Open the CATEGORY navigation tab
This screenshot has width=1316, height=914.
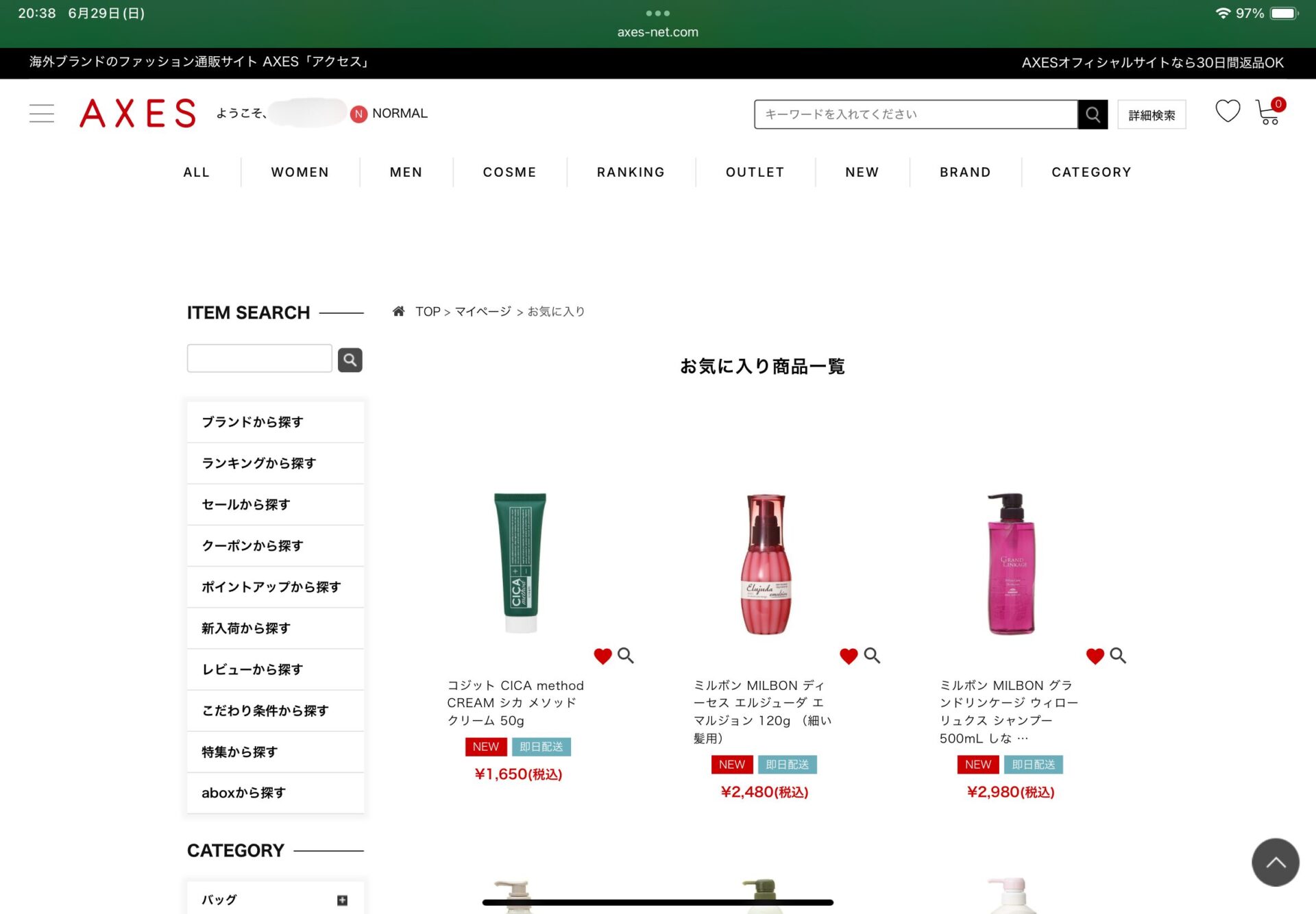[x=1092, y=173]
